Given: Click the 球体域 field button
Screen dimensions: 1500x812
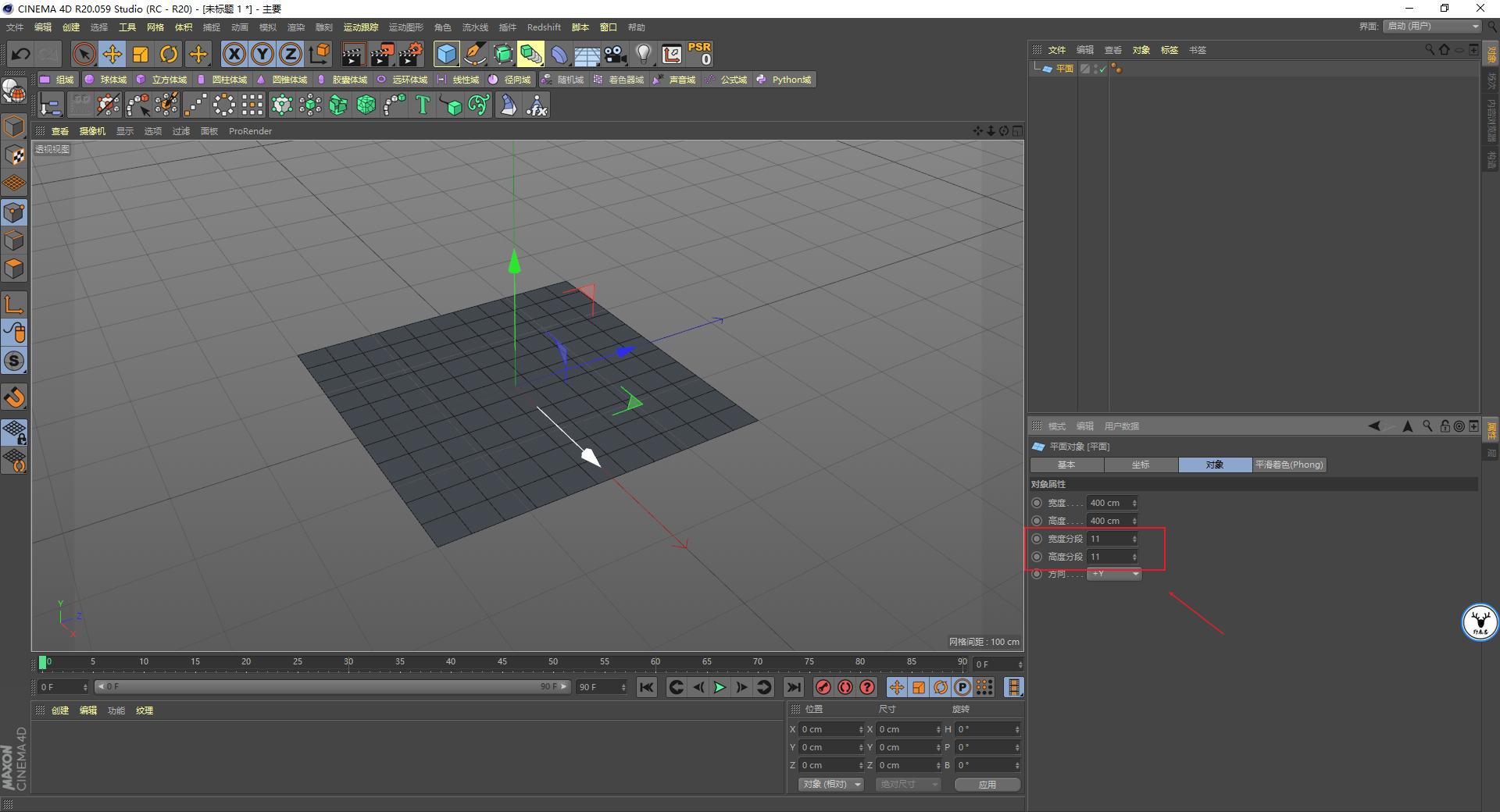Looking at the screenshot, I should tap(105, 80).
